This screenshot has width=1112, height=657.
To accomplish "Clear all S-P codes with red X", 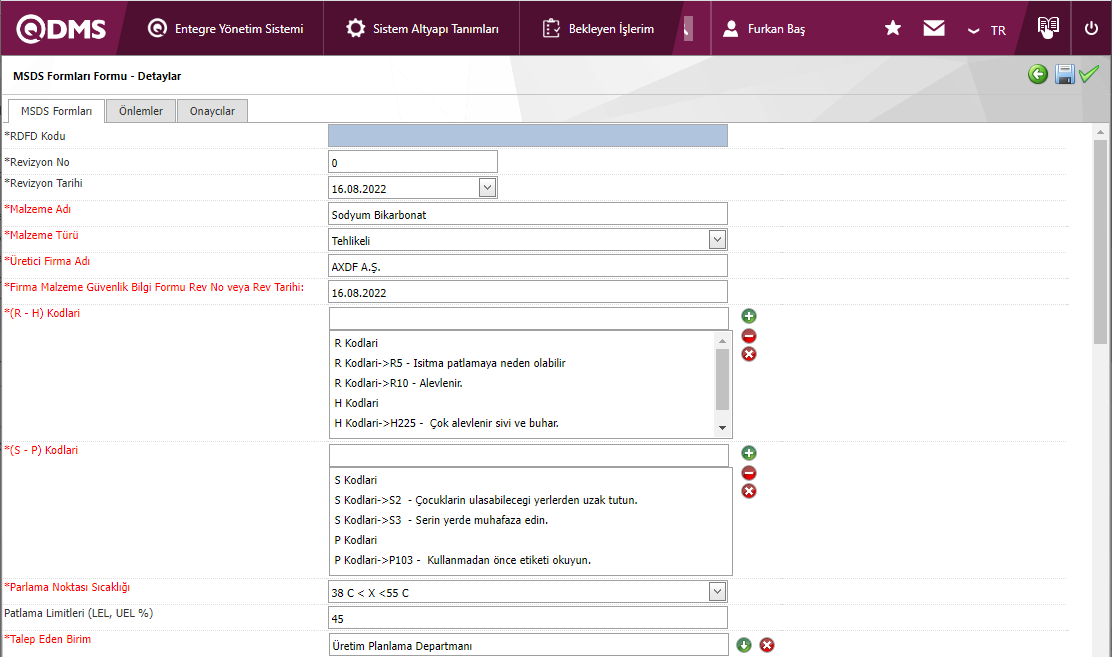I will (x=749, y=491).
